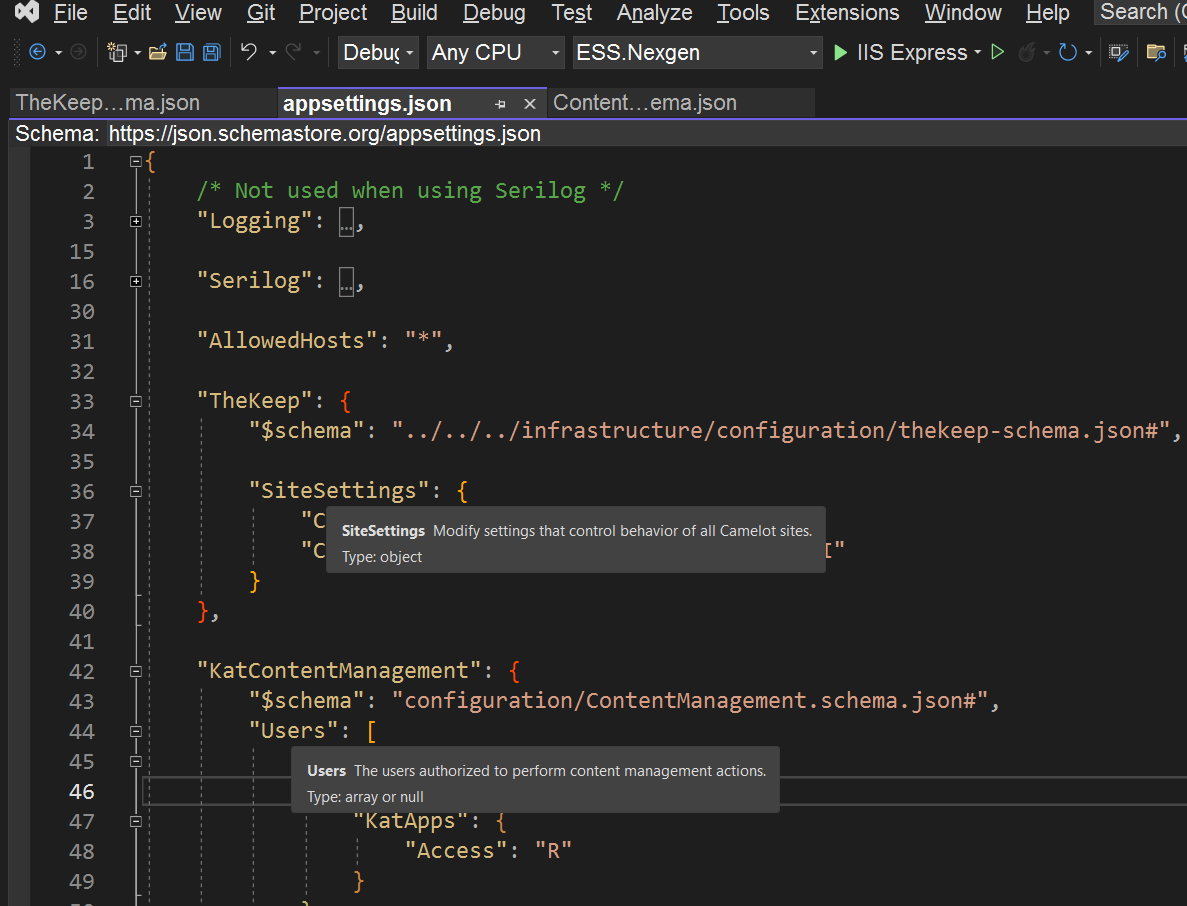Image resolution: width=1187 pixels, height=906 pixels.
Task: Open the Debug menu
Action: pos(494,13)
